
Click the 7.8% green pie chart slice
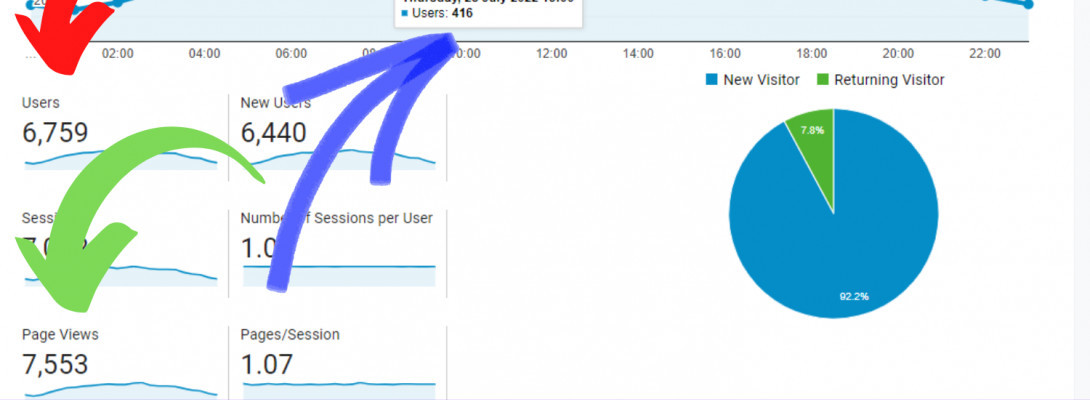[812, 140]
